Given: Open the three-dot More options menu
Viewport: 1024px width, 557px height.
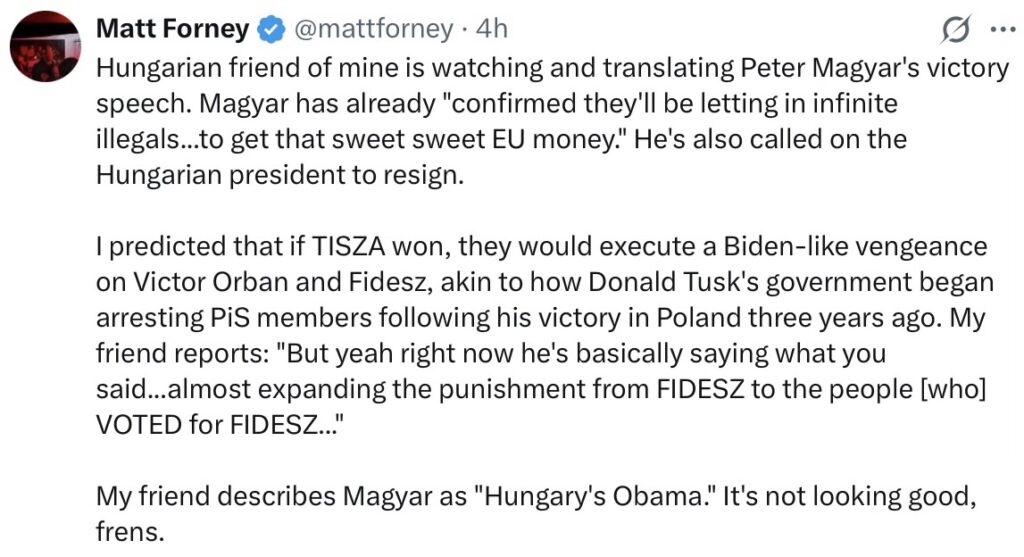Looking at the screenshot, I should [x=1000, y=30].
